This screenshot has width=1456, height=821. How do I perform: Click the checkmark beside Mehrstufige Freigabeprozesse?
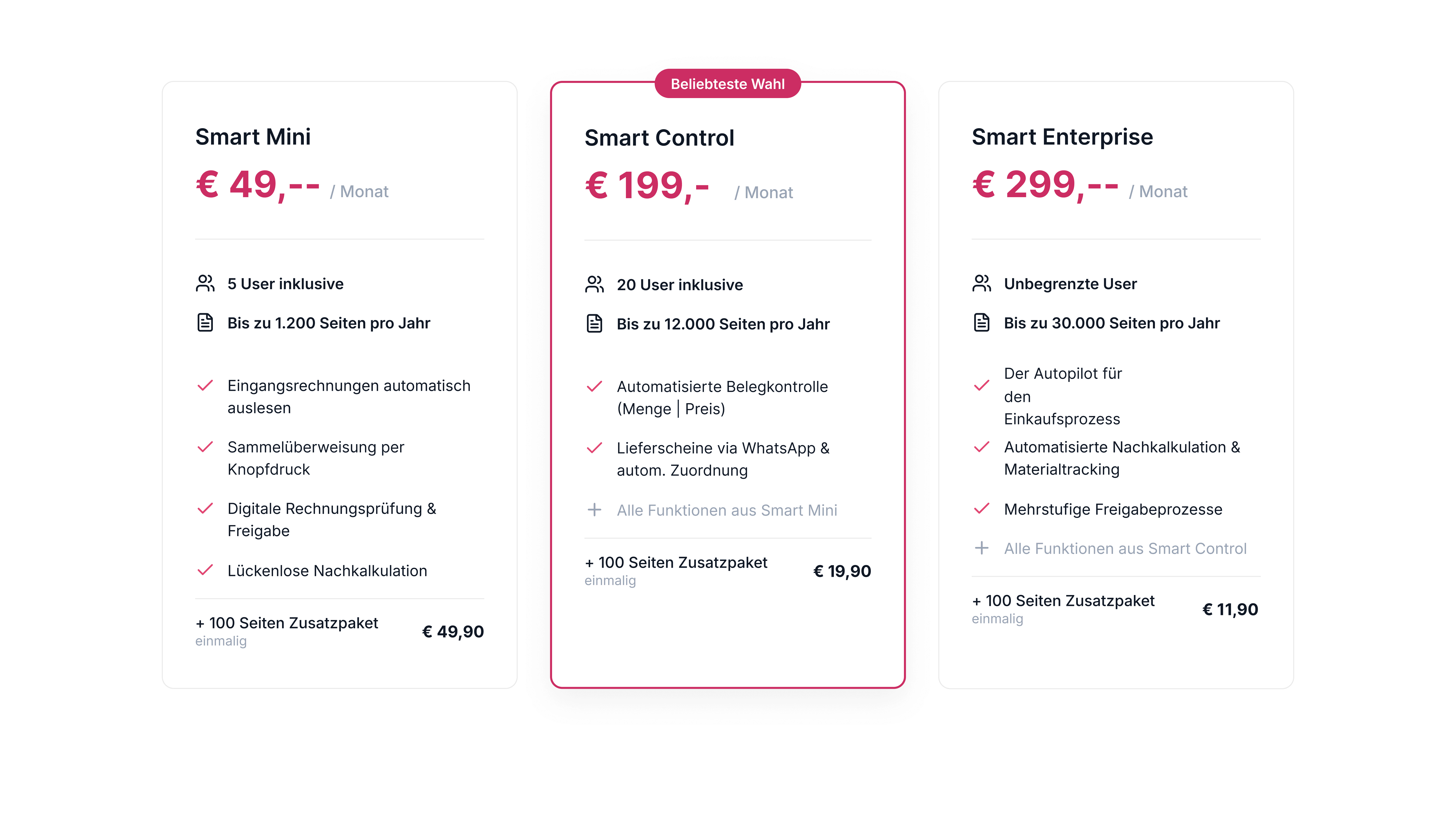click(982, 509)
